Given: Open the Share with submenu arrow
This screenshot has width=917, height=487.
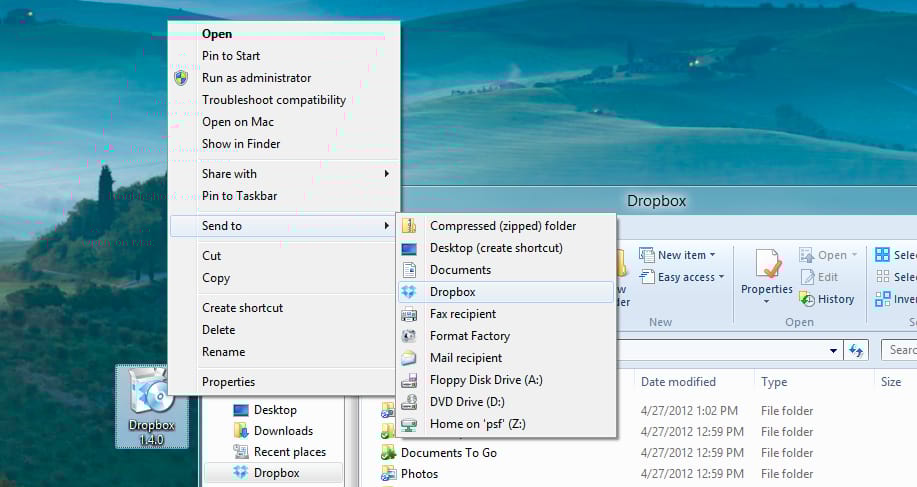Looking at the screenshot, I should (387, 174).
